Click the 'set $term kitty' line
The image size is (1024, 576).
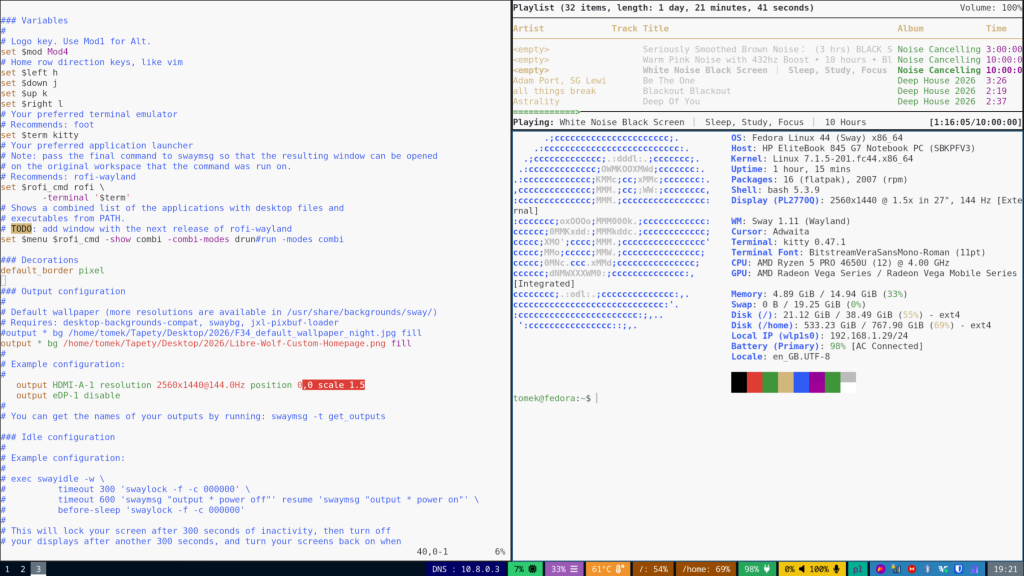click(x=40, y=135)
